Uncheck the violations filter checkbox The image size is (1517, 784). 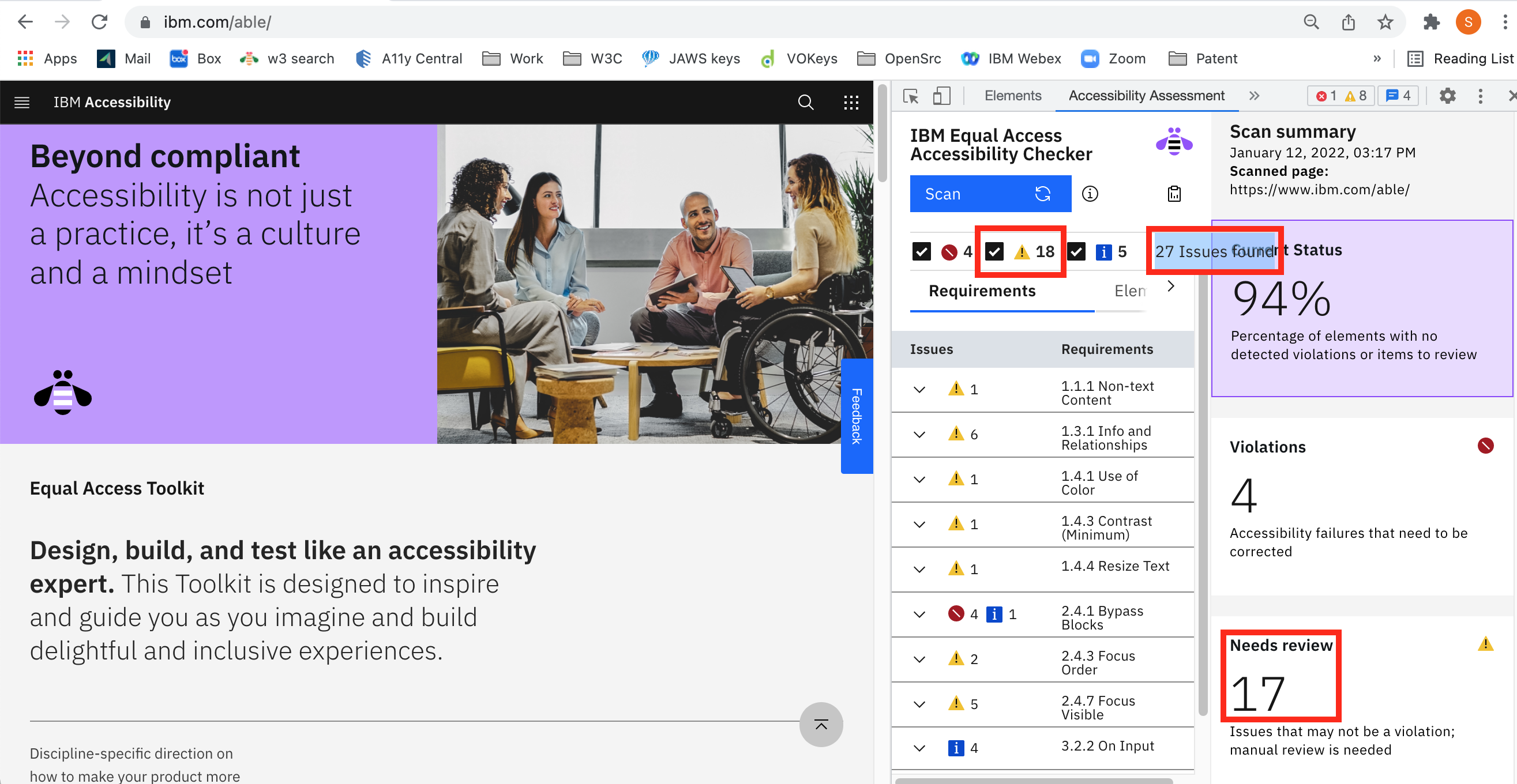click(922, 252)
